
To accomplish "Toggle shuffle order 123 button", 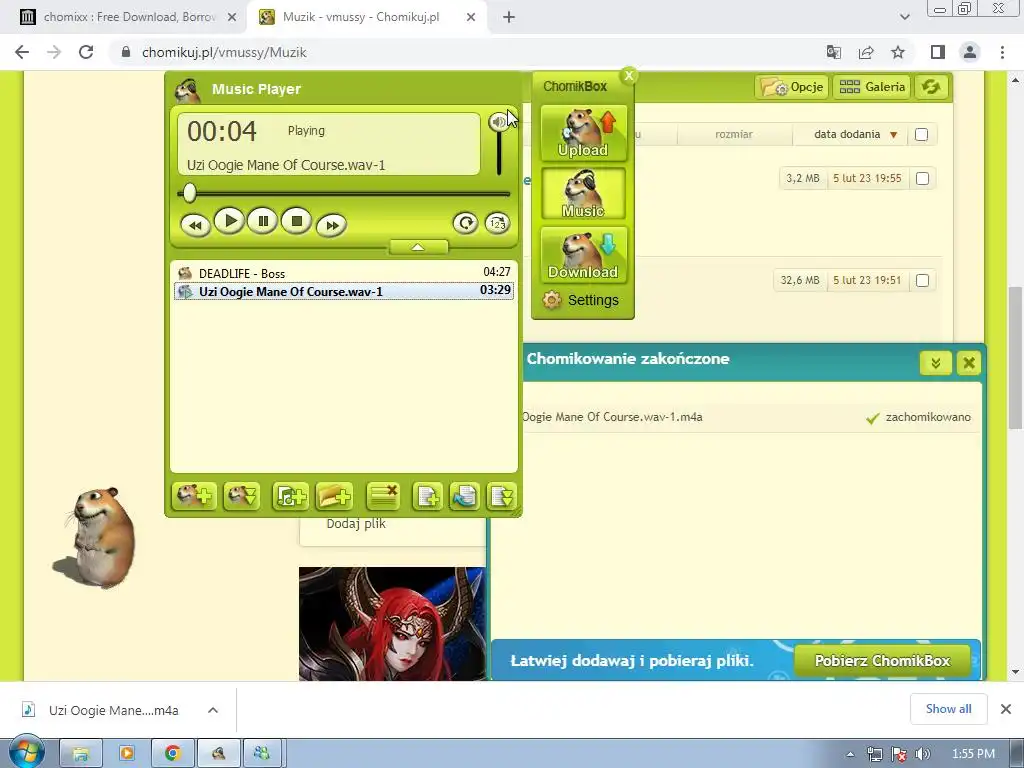I will (498, 223).
